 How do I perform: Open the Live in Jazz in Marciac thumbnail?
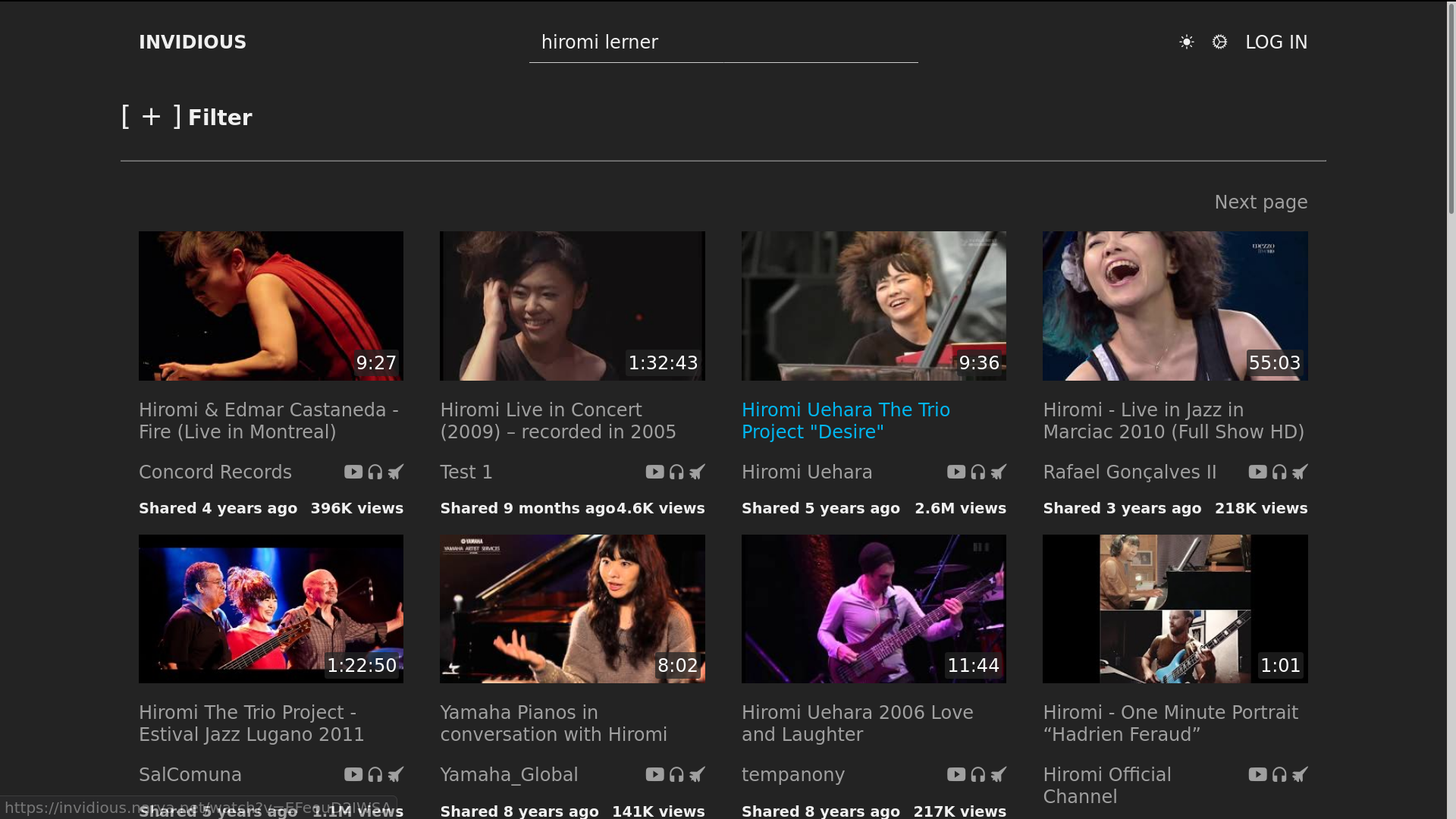(1175, 306)
